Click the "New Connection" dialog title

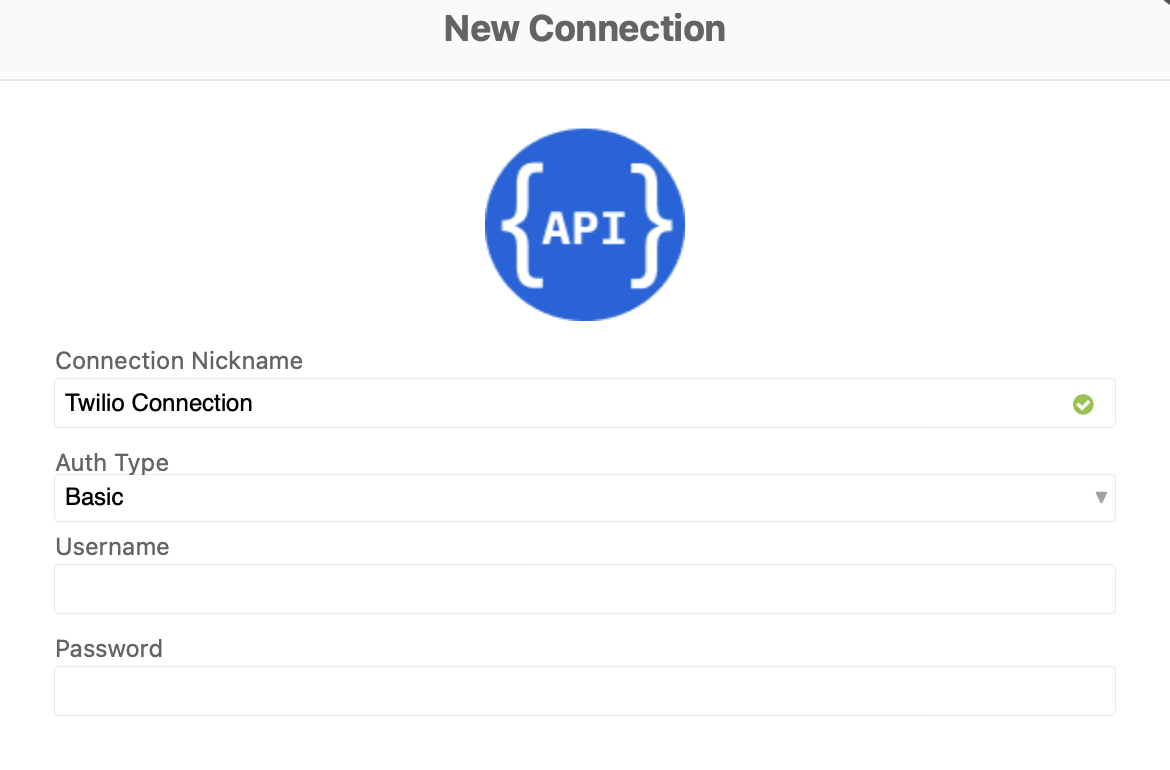(584, 28)
